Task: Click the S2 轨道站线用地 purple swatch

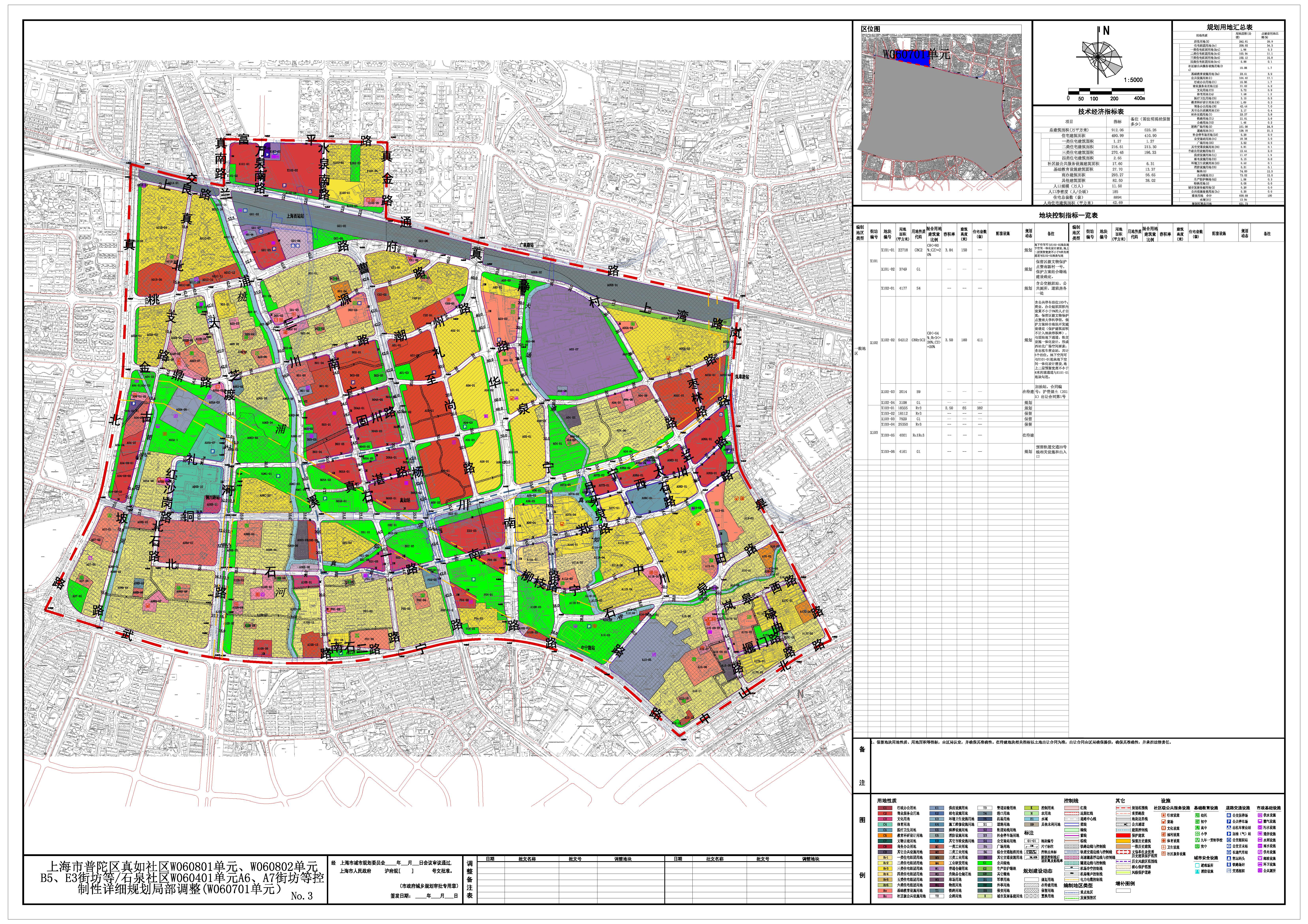Action: pos(985,830)
